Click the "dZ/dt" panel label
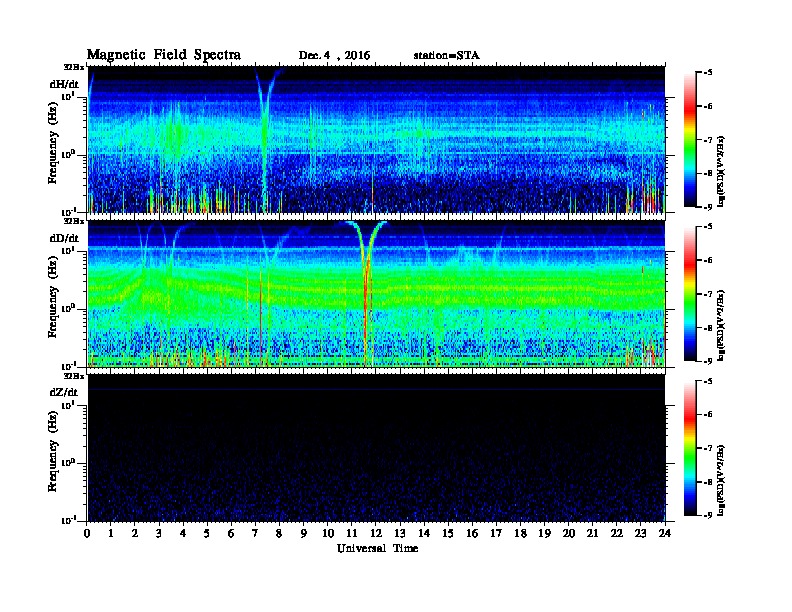This screenshot has height=612, width=792. 64,392
